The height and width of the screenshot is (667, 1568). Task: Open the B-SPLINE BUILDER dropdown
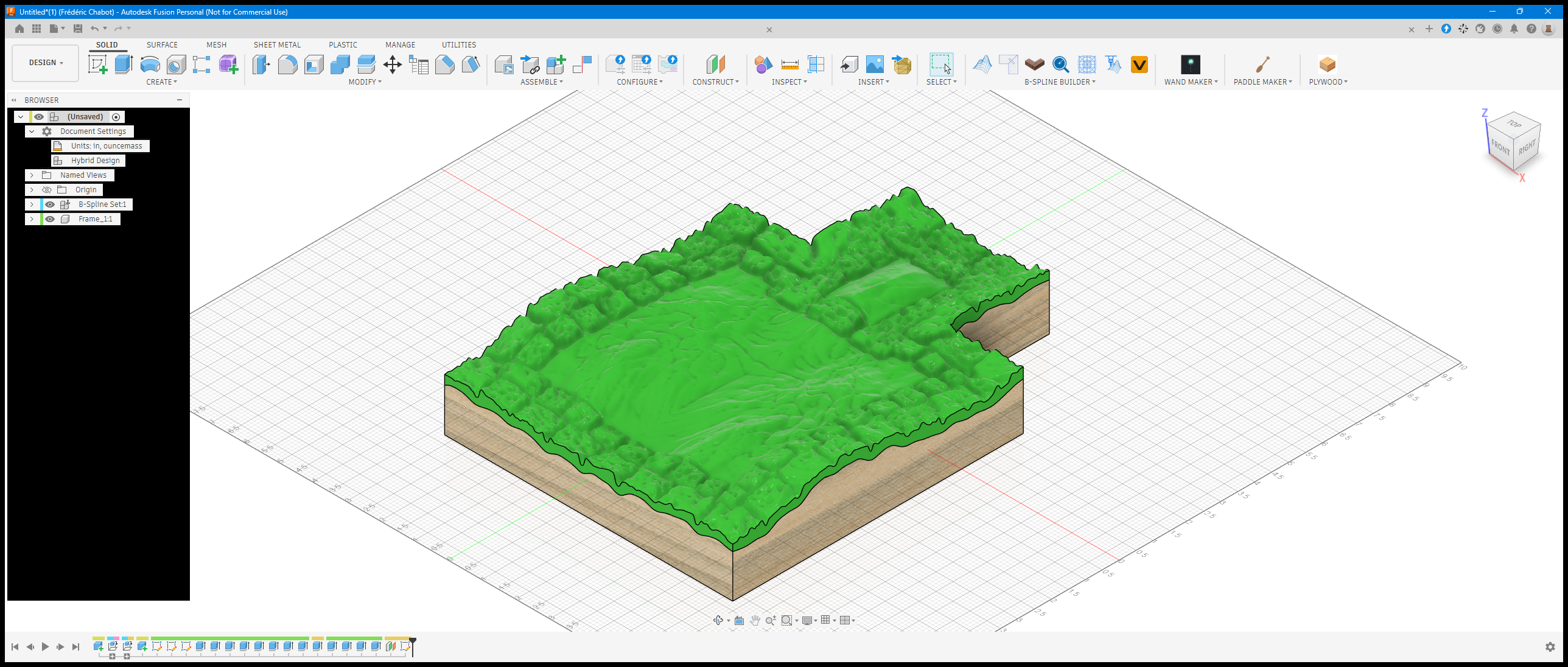[1060, 82]
